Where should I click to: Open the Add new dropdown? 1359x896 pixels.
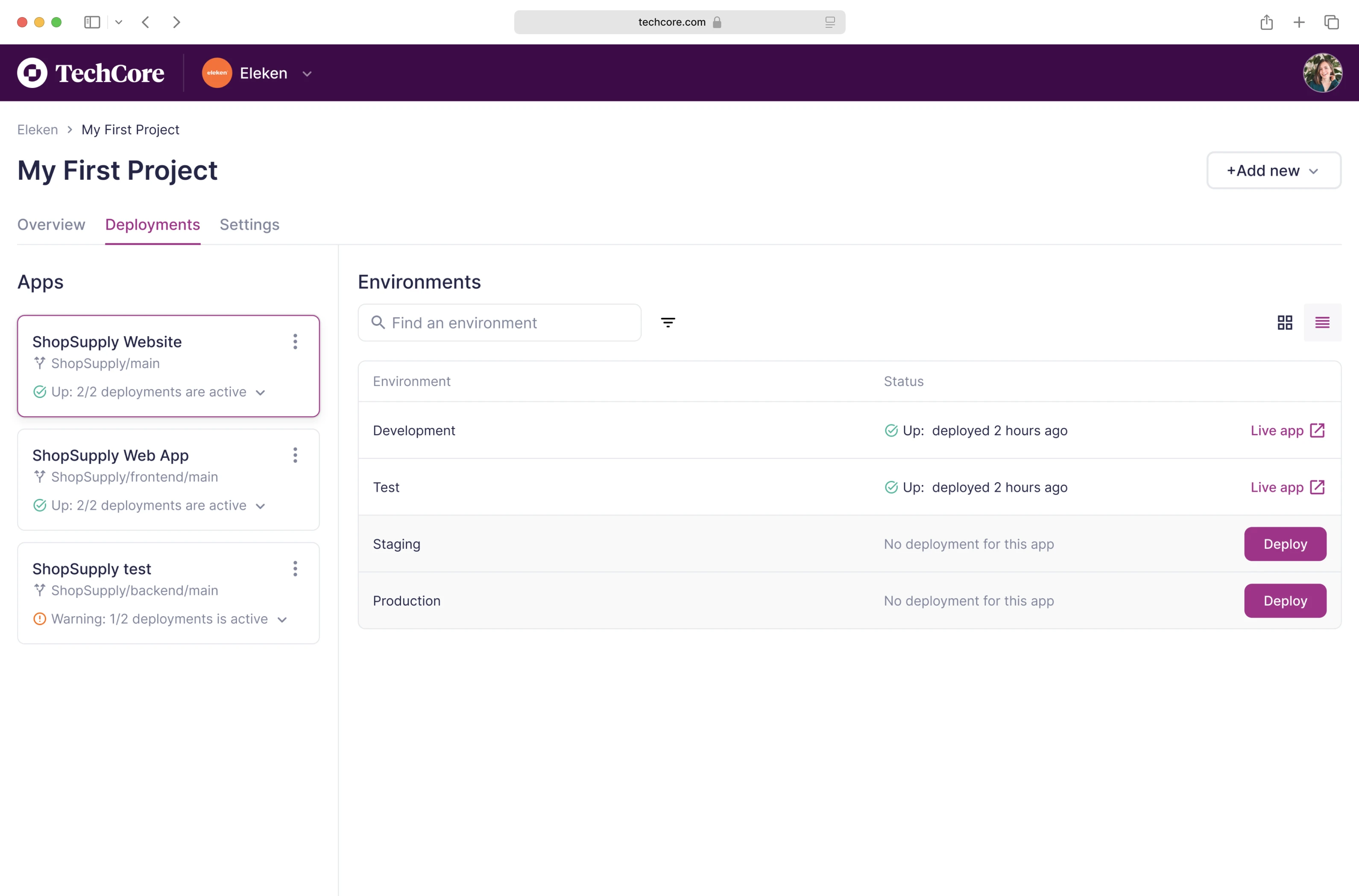1273,171
